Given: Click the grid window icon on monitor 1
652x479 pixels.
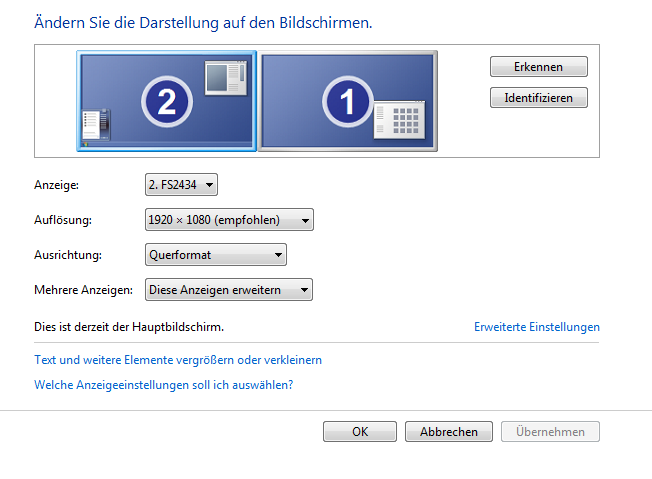Looking at the screenshot, I should click(400, 120).
